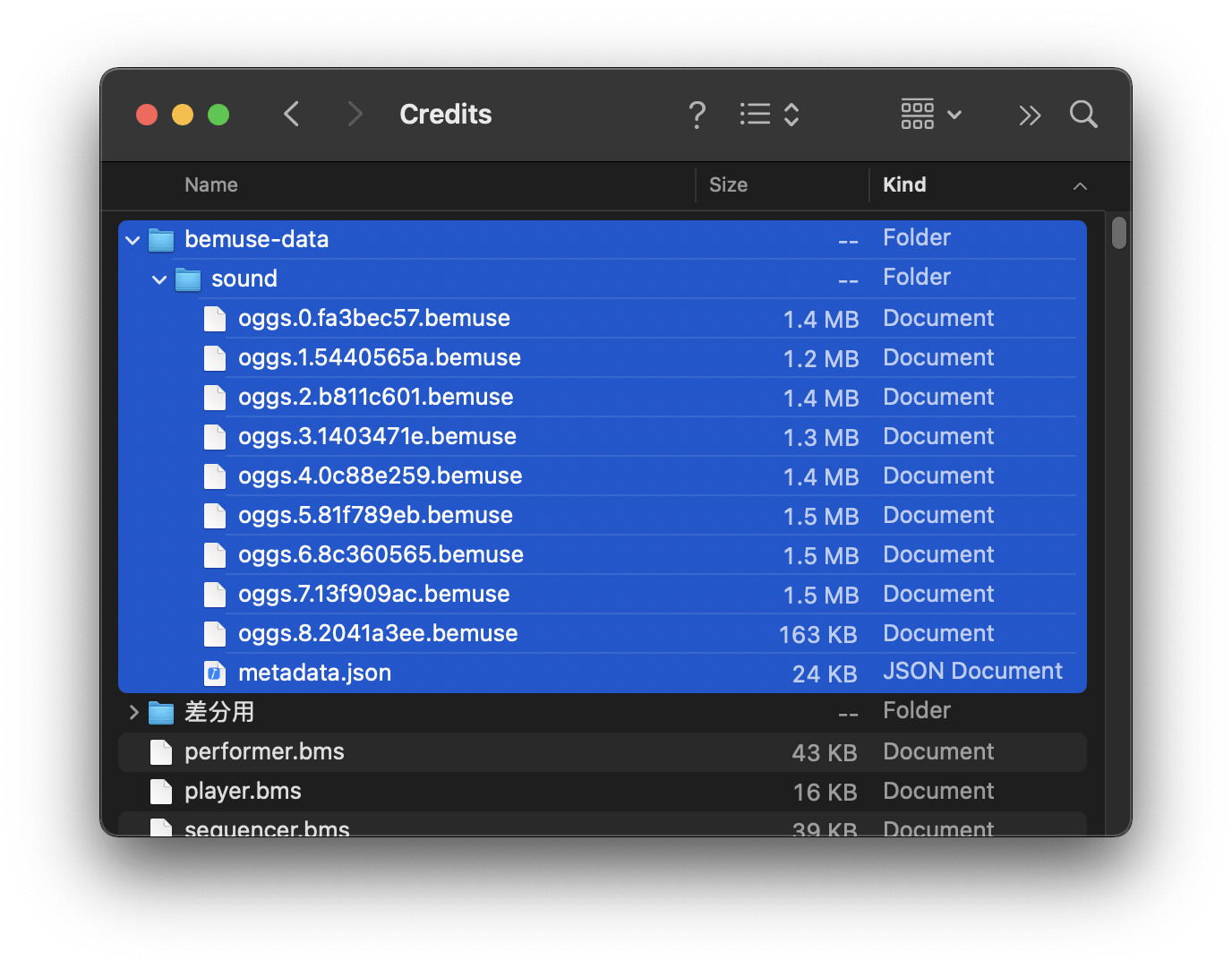The image size is (1232, 969).
Task: Open Finder search with the magnifying glass icon
Action: pyautogui.click(x=1083, y=115)
